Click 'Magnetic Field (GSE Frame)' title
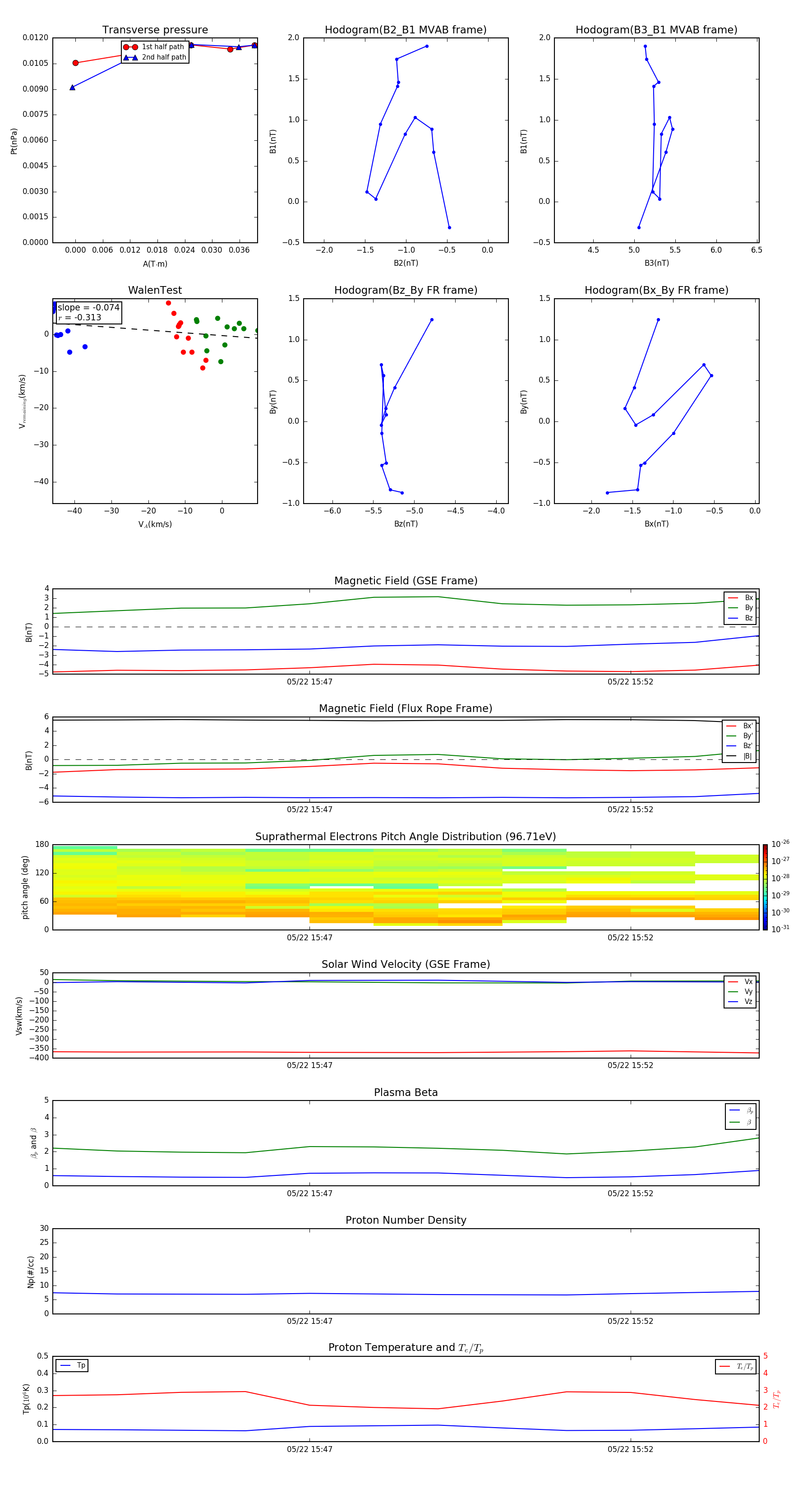This screenshot has height=1489, width=812. [x=406, y=581]
